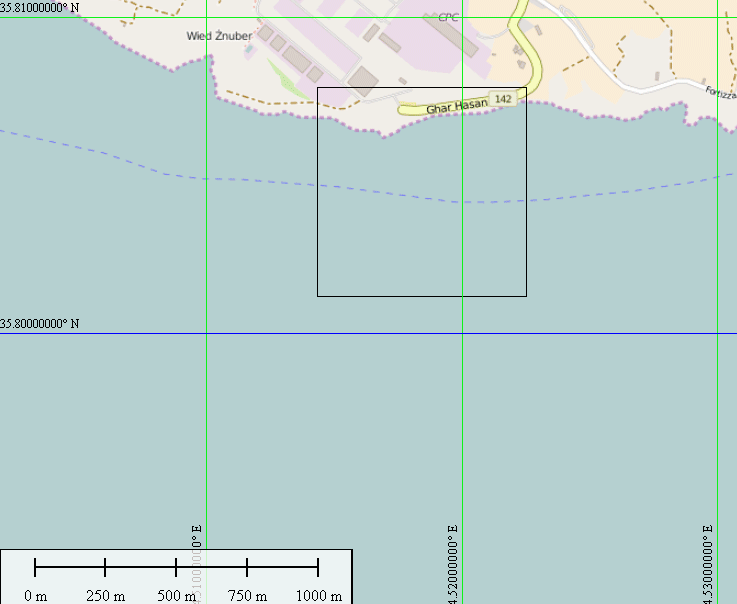
Task: Click the Wied Żnuber place label
Action: [219, 36]
